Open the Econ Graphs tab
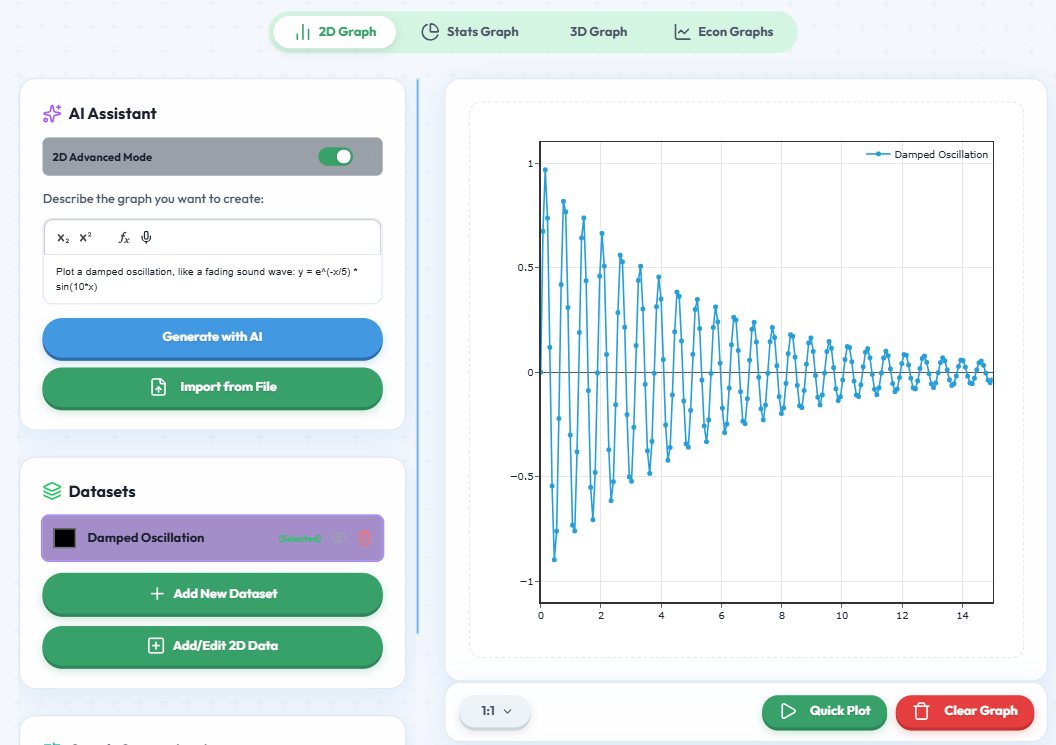Image resolution: width=1056 pixels, height=745 pixels. tap(725, 31)
